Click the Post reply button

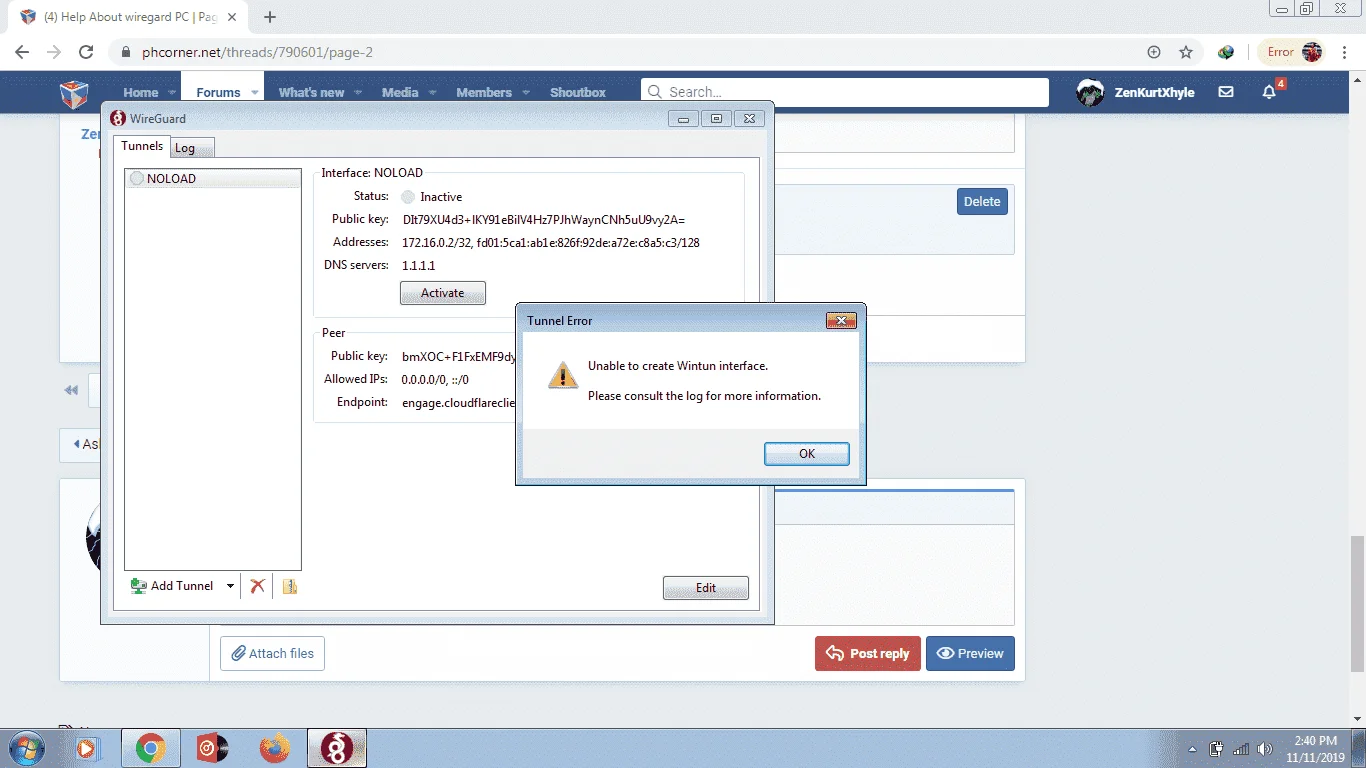tap(868, 653)
